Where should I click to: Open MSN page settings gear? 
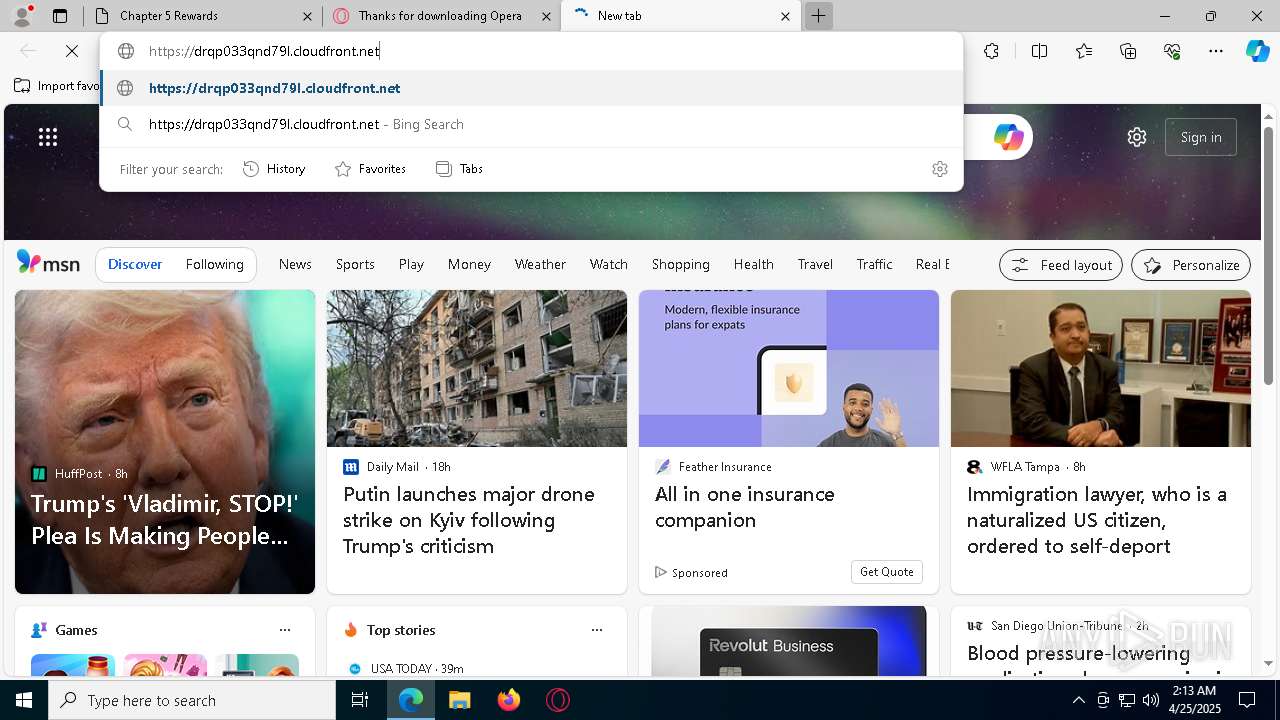[1137, 137]
